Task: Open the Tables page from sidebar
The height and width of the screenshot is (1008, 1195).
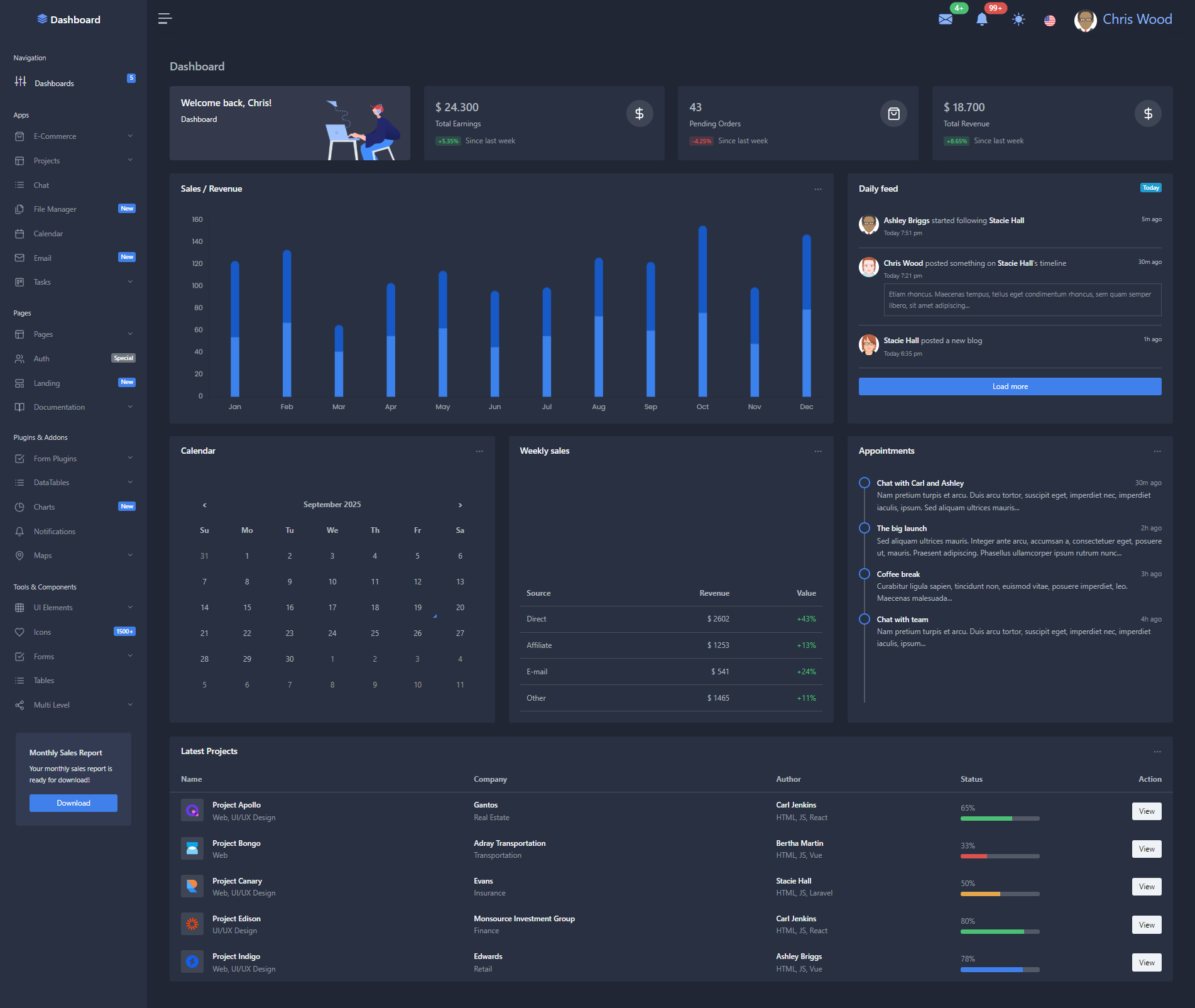Action: click(43, 680)
